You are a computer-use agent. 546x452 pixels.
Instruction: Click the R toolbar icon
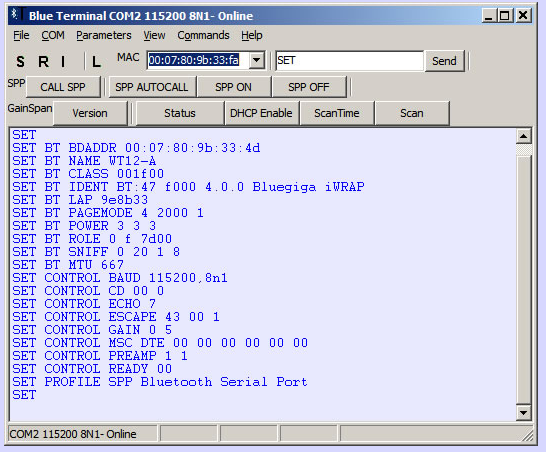tap(43, 62)
